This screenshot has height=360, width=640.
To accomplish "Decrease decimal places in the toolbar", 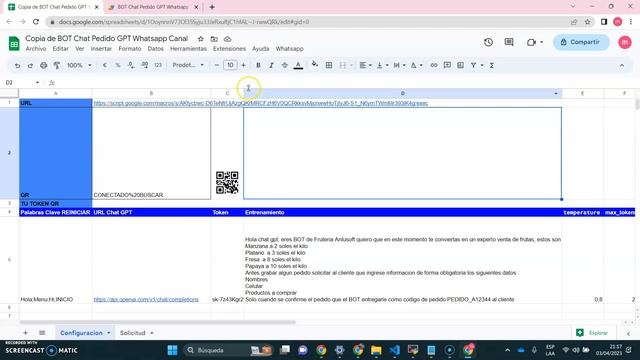I will coord(131,65).
